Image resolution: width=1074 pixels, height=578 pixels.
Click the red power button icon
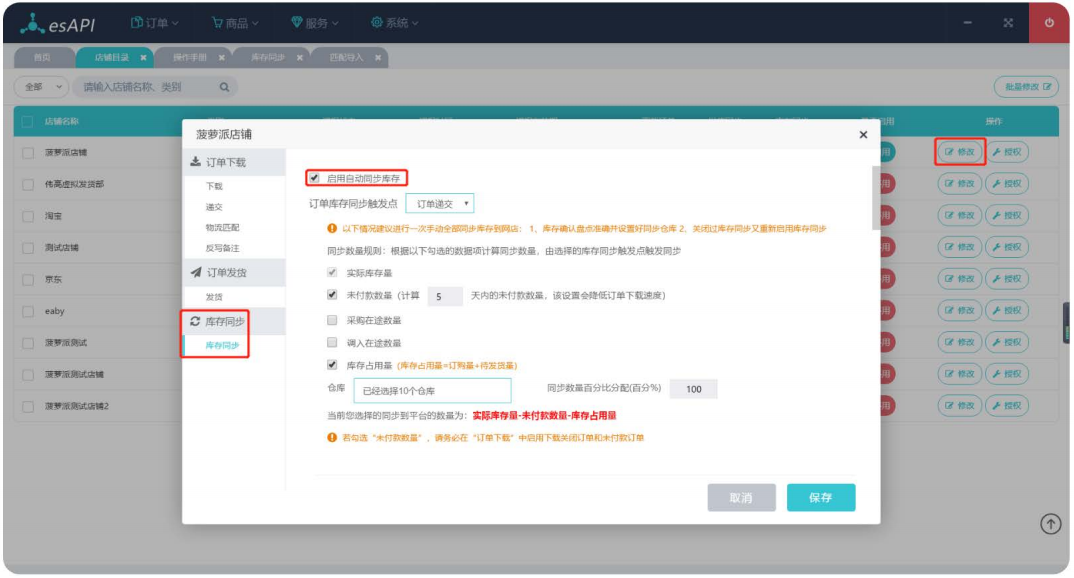(1049, 23)
